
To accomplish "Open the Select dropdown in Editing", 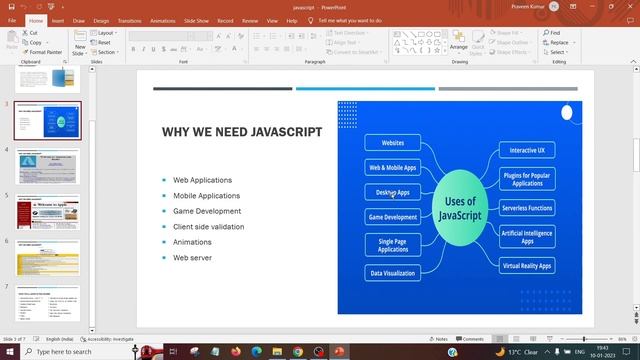I will point(556,52).
